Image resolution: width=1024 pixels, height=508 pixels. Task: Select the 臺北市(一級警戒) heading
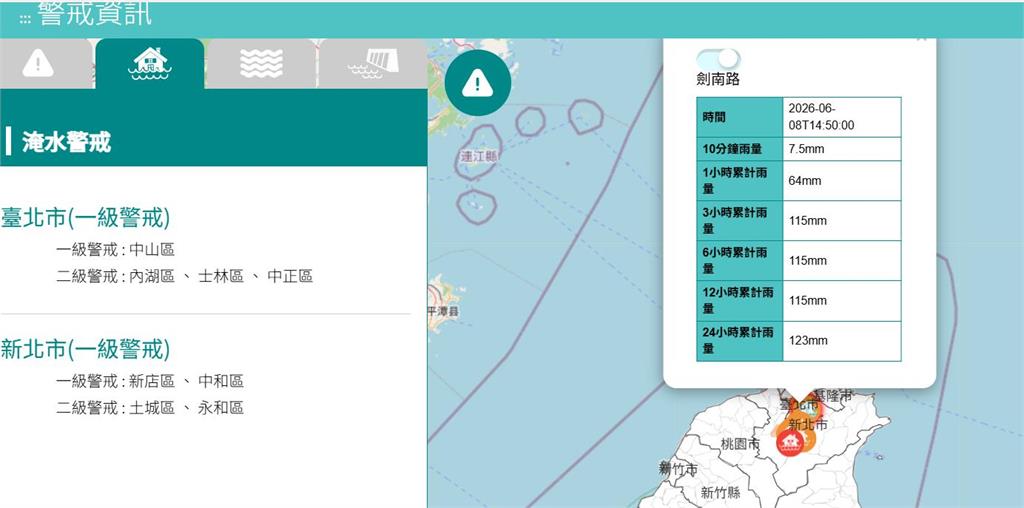point(86,218)
